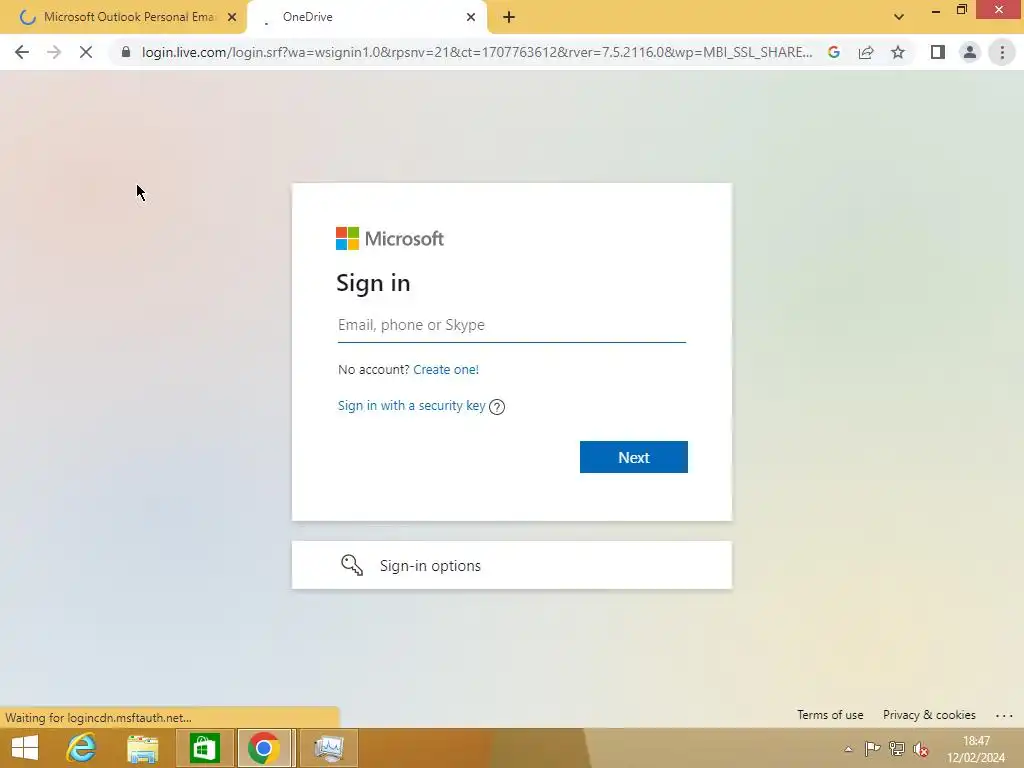Click Sign in with a security key
The height and width of the screenshot is (768, 1024).
pos(411,406)
